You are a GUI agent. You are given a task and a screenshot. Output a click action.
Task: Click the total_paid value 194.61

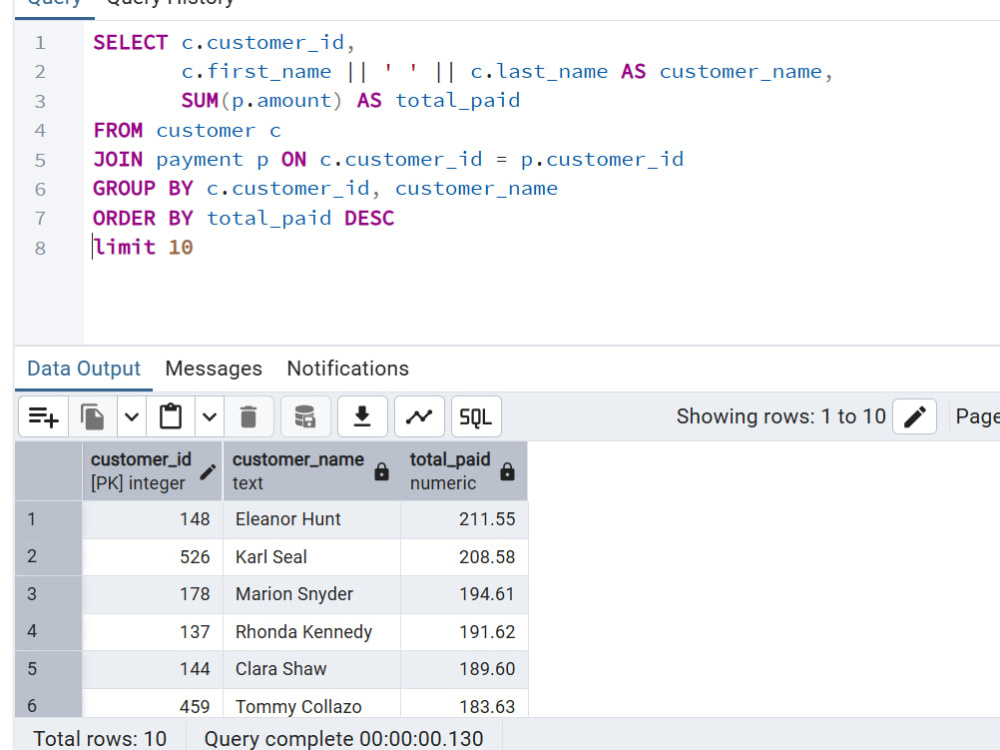464,594
